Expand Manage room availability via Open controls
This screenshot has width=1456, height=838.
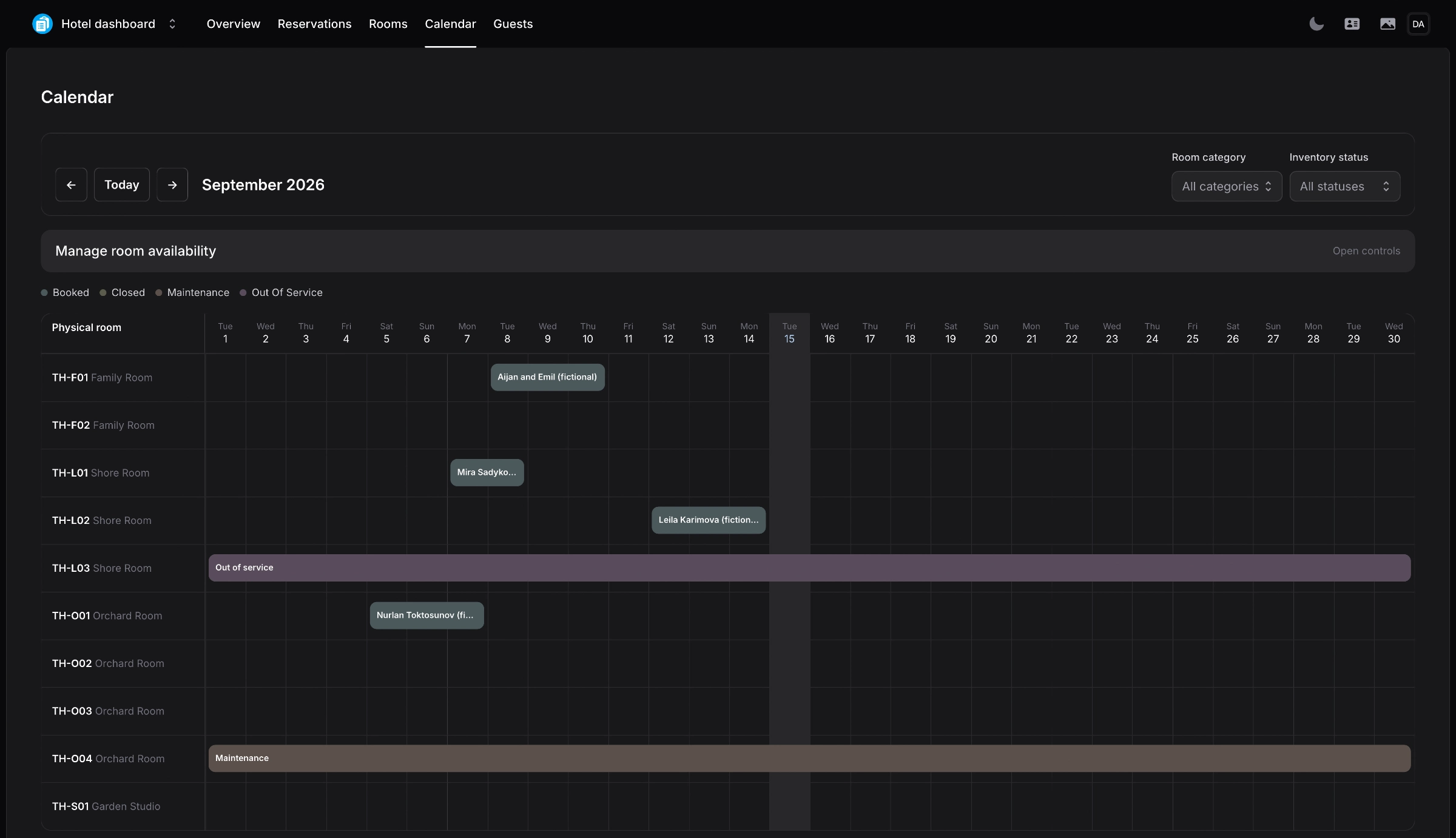pyautogui.click(x=1366, y=251)
